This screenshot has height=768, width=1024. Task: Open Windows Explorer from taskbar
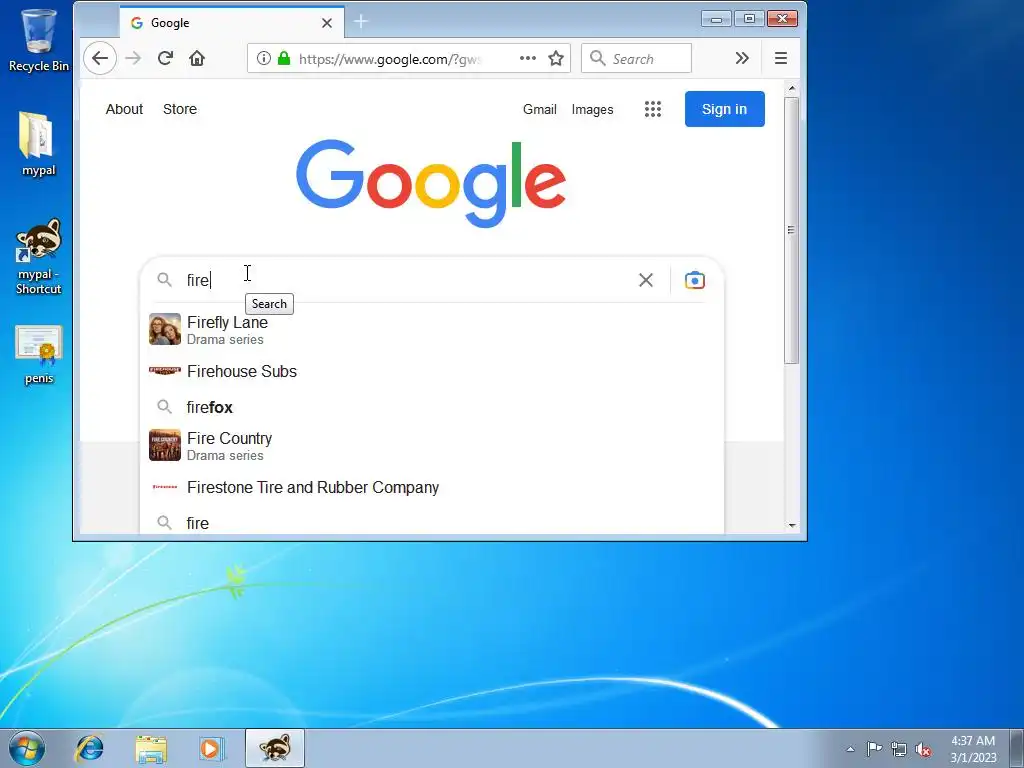pyautogui.click(x=151, y=748)
